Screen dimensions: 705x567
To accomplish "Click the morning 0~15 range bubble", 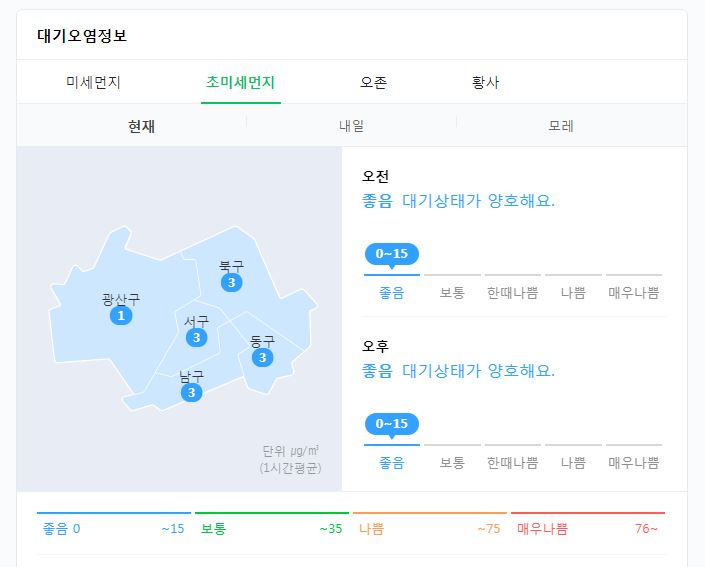I will click(391, 254).
